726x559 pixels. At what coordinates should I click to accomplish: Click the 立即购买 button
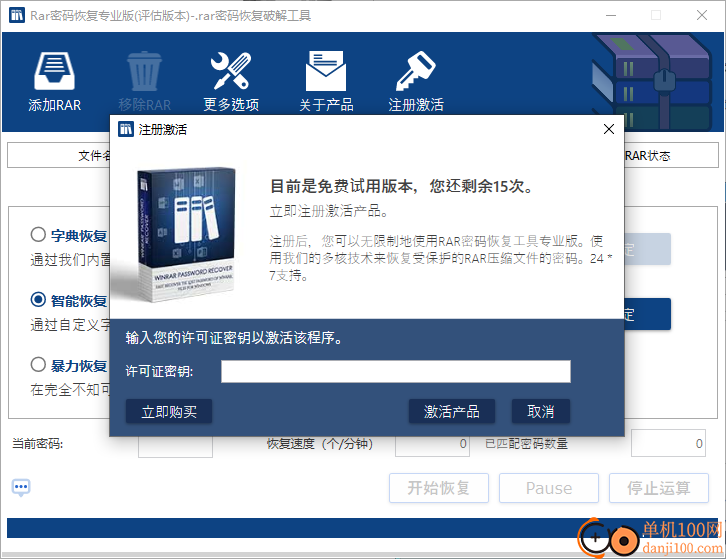[x=169, y=411]
